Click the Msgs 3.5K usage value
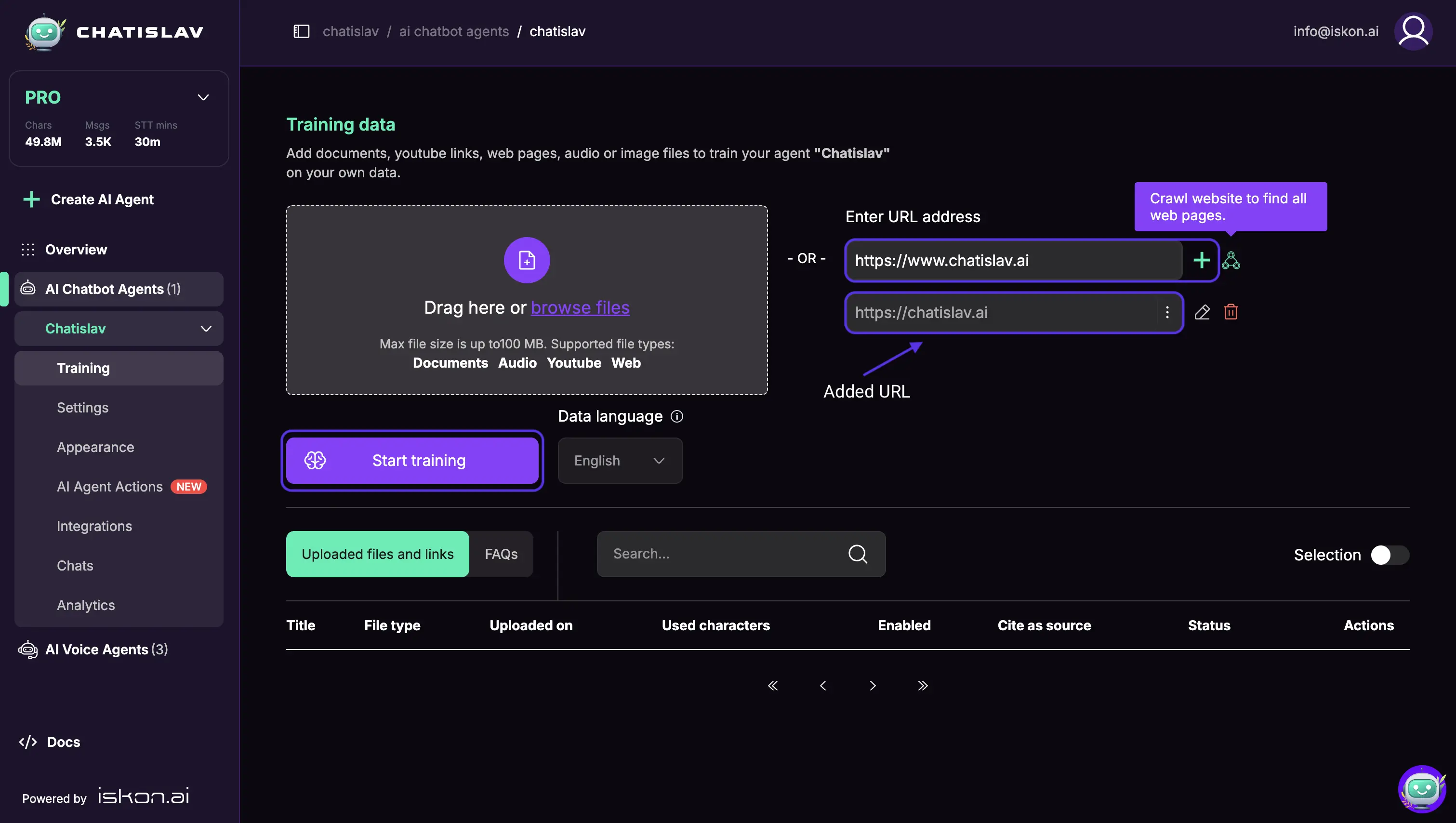The width and height of the screenshot is (1456, 823). [98, 141]
